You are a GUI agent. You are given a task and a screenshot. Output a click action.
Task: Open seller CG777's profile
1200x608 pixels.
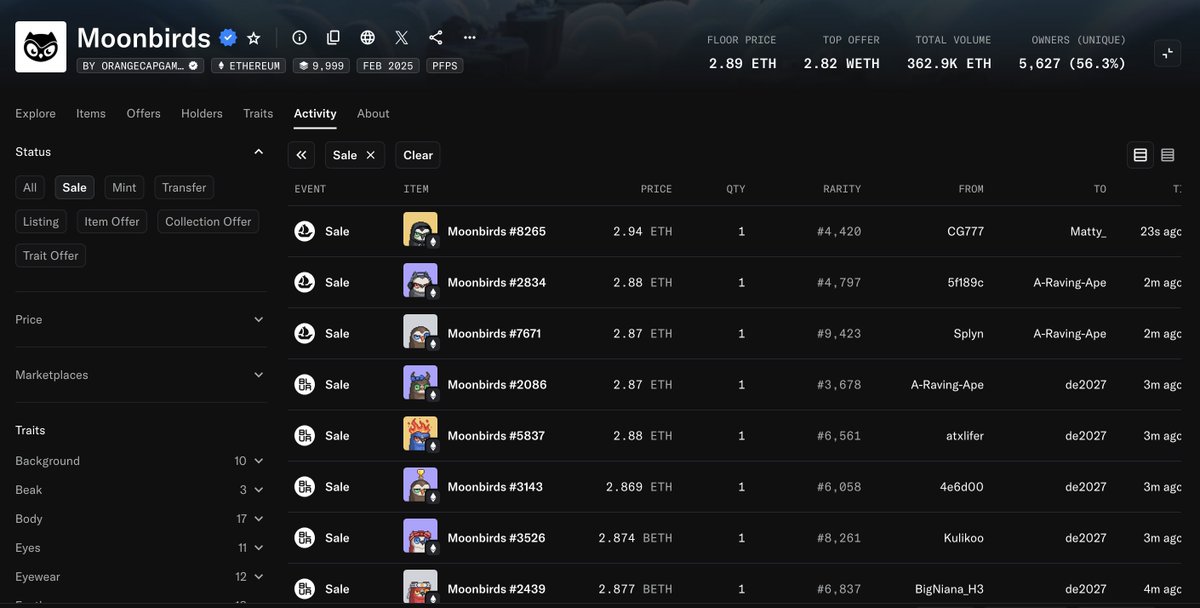coord(966,231)
